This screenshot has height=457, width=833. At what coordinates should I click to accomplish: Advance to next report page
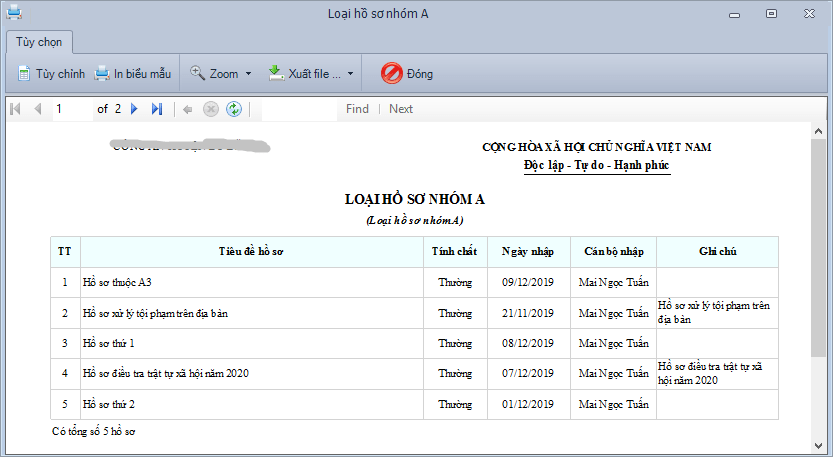135,109
